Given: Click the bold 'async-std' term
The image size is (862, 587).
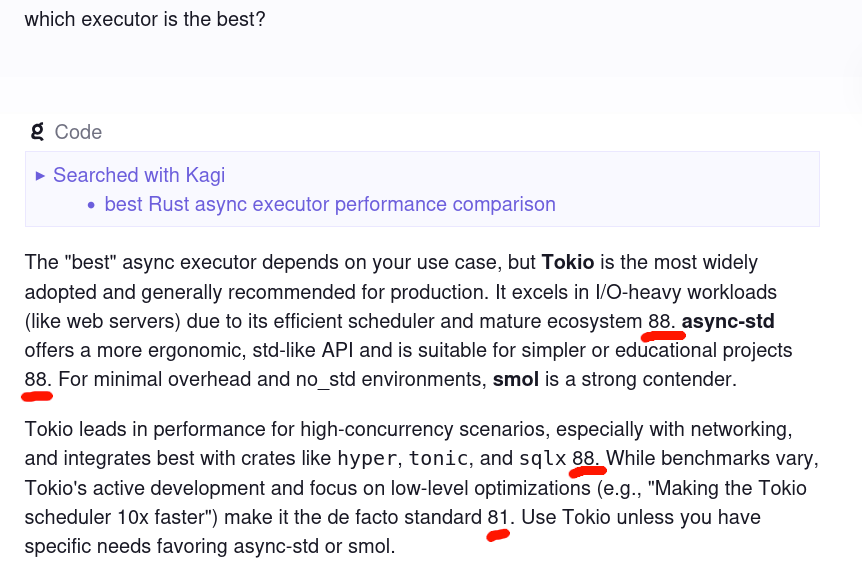Looking at the screenshot, I should 728,322.
